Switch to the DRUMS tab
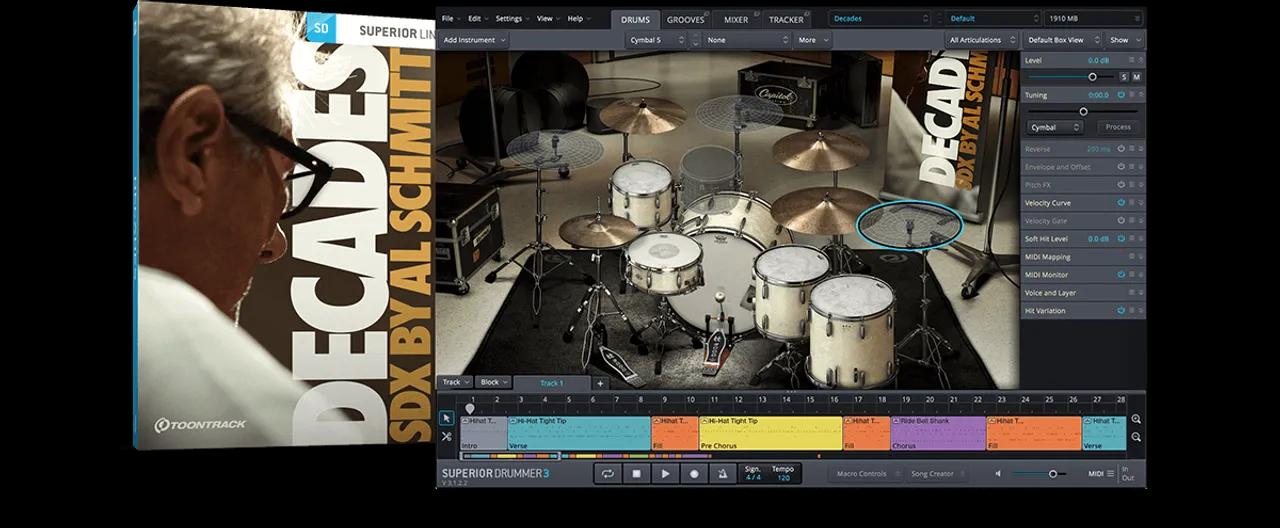Viewport: 1280px width, 528px height. pyautogui.click(x=635, y=19)
